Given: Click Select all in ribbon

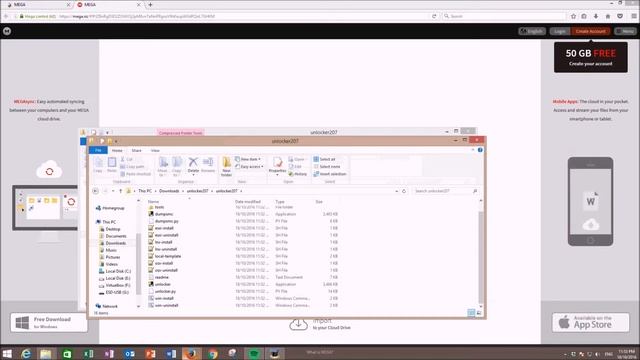Looking at the screenshot, I should pos(324,159).
